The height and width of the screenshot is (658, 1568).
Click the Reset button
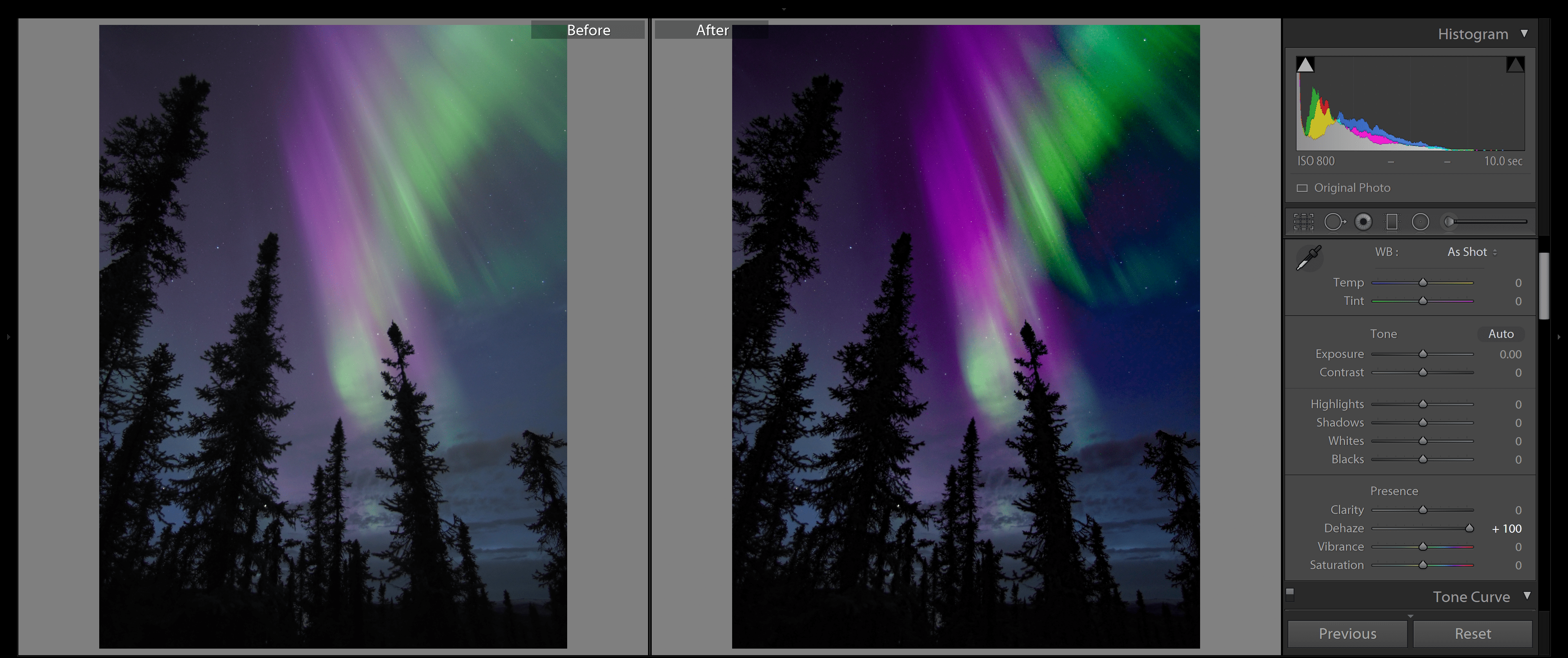1472,633
